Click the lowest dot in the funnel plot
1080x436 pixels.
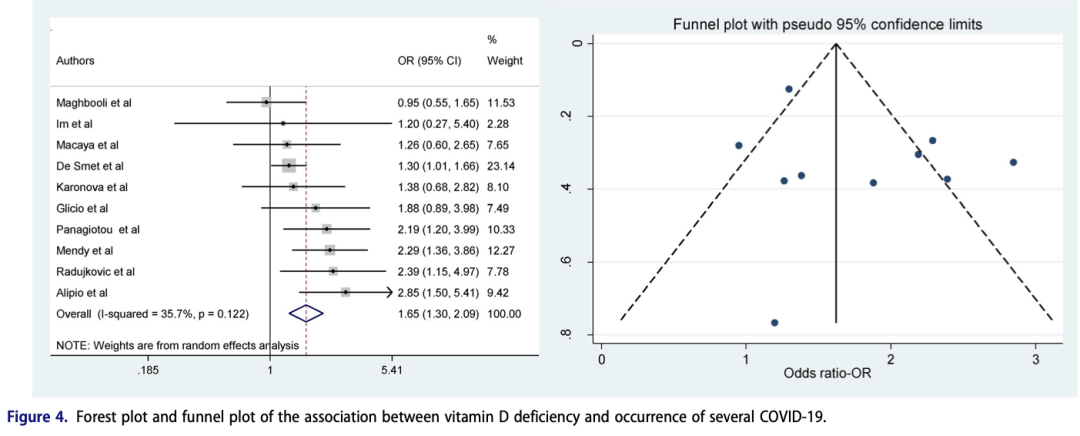click(x=774, y=323)
